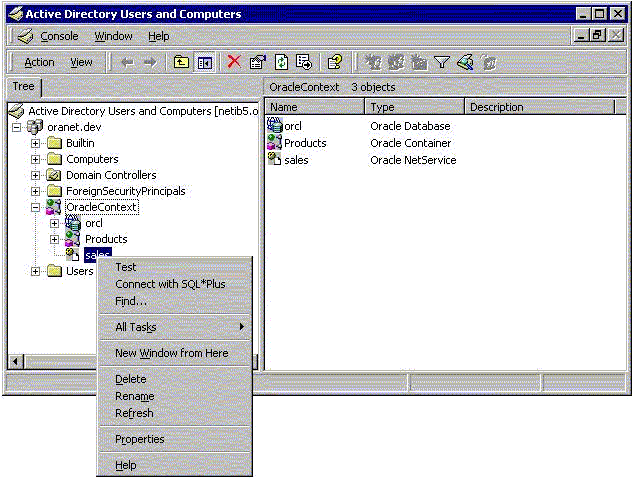Click the Export List toolbar icon
The width and height of the screenshot is (634, 478).
304,62
